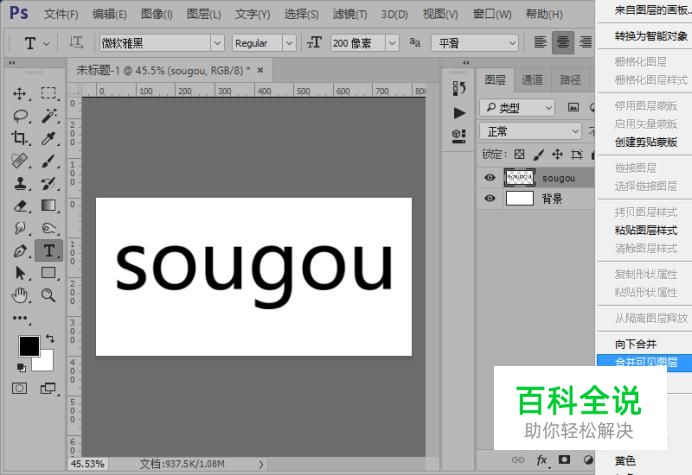Image resolution: width=692 pixels, height=475 pixels.
Task: Open the blend mode dropdown 正常
Action: pyautogui.click(x=530, y=132)
